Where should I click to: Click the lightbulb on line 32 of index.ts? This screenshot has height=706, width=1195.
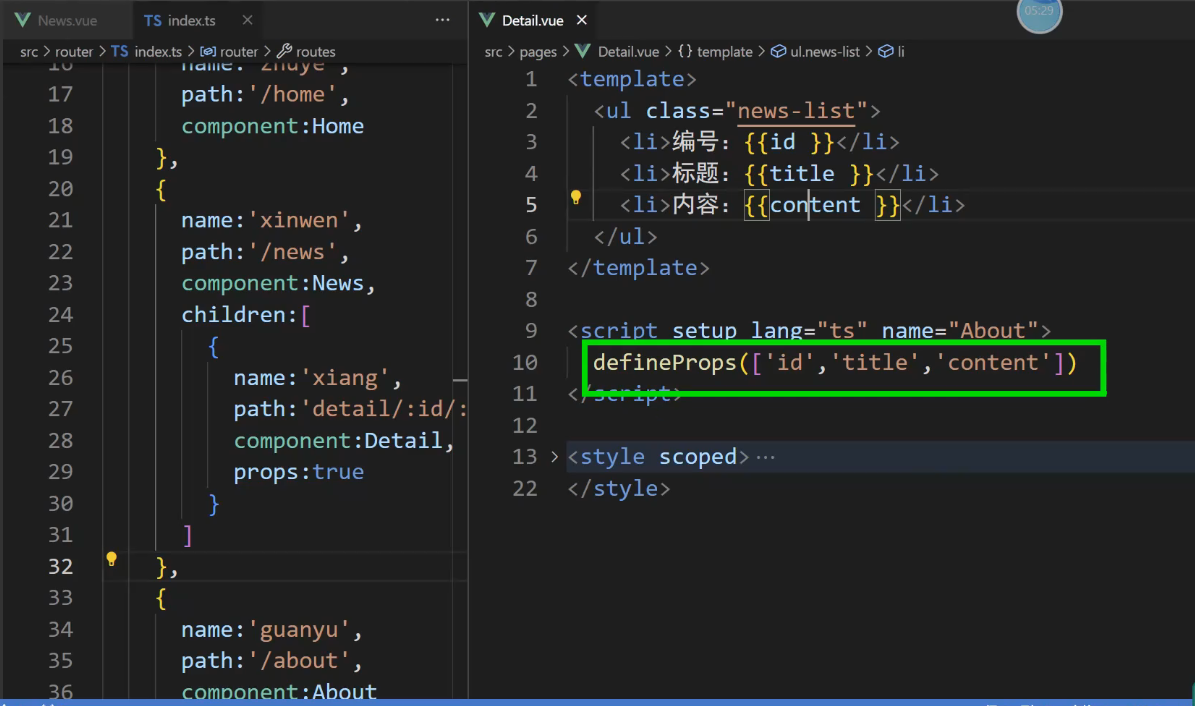(111, 560)
